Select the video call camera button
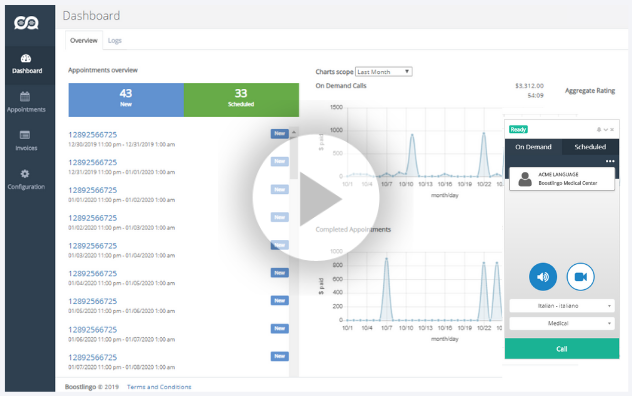 pos(580,277)
